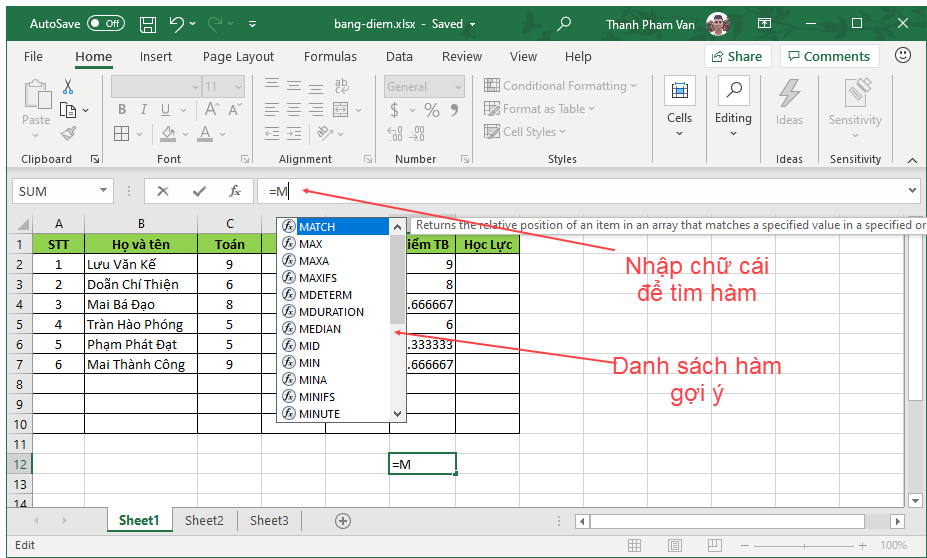Open Format as Table dropdown
Viewport: 927px width, 558px height.
pos(539,109)
